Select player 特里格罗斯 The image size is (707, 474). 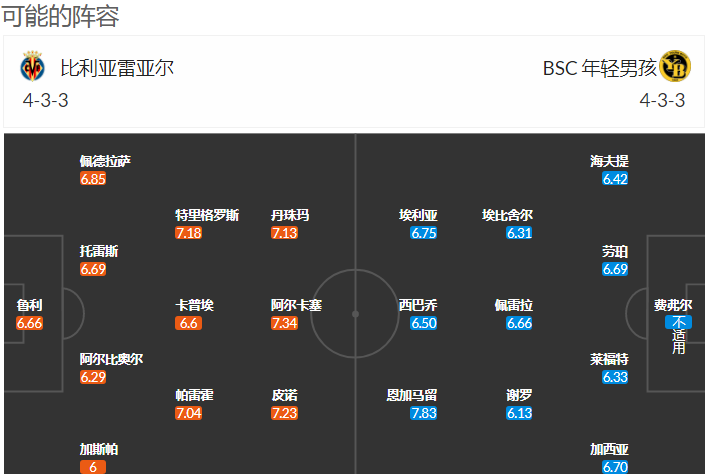tap(207, 215)
